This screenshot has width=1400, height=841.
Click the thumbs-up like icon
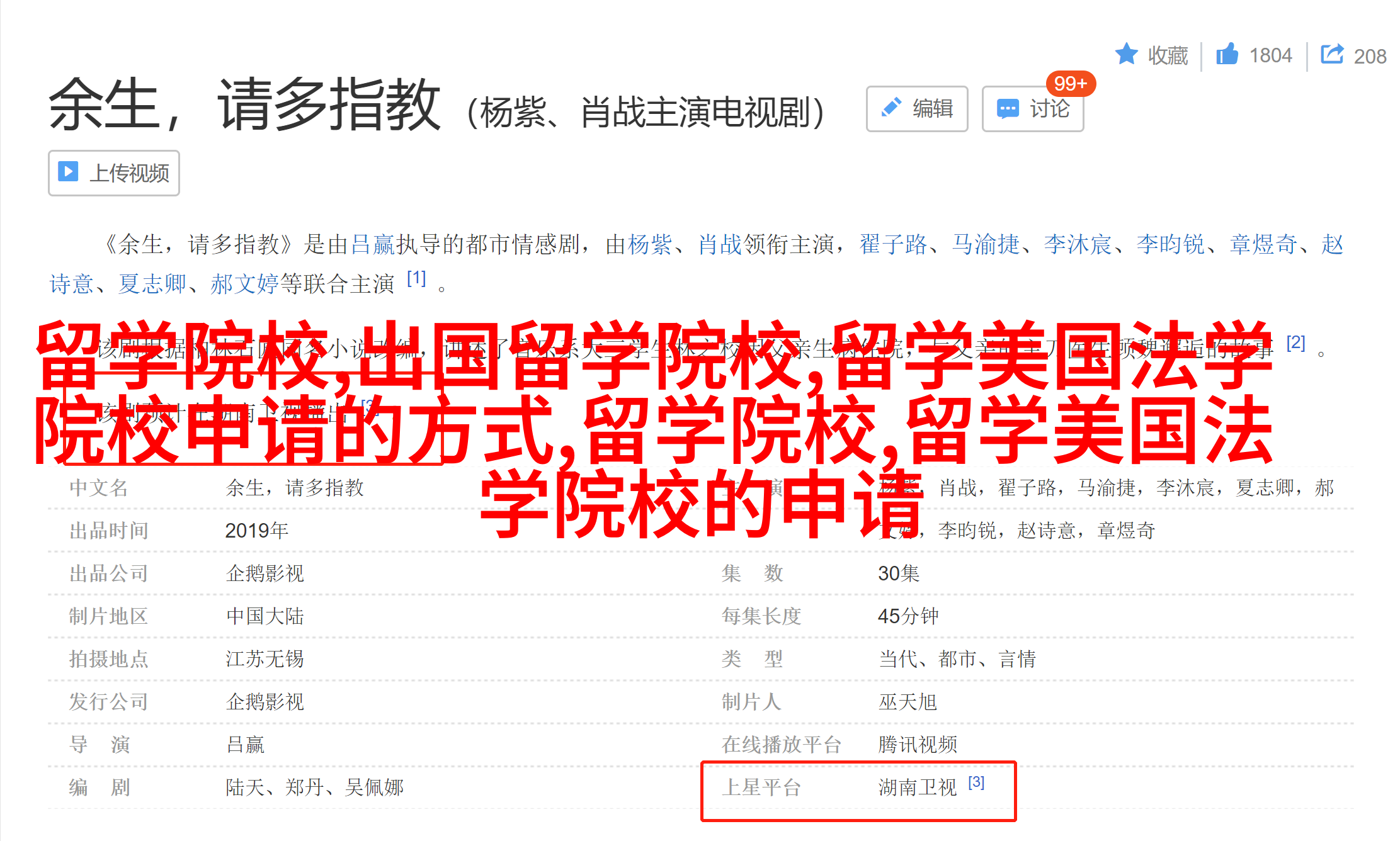[x=1227, y=54]
